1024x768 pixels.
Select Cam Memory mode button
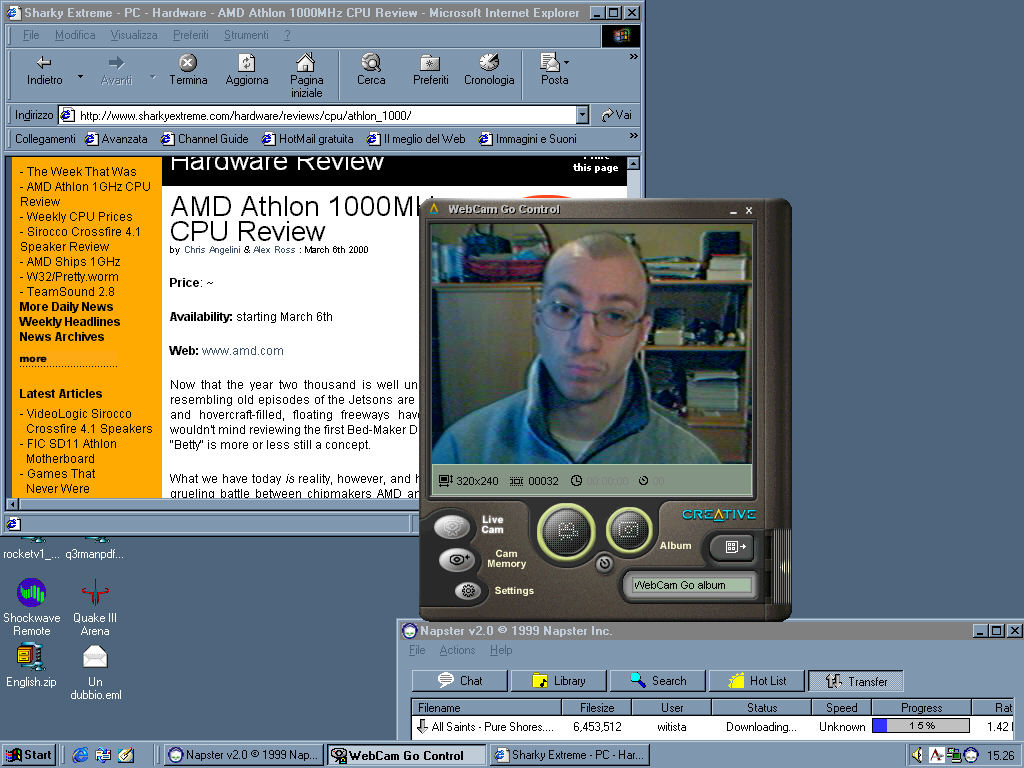point(457,559)
